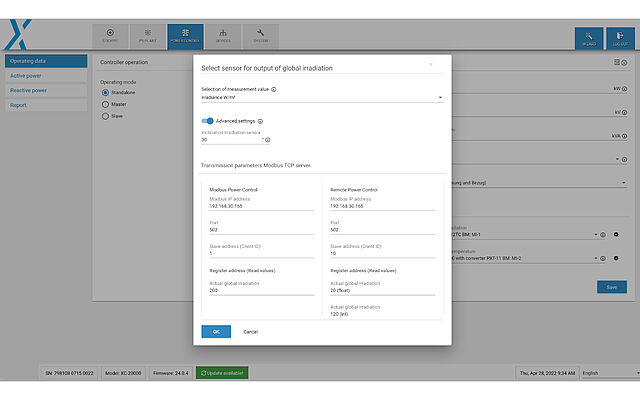The height and width of the screenshot is (400, 640).
Task: Confirm the dialog with OK
Action: (216, 331)
